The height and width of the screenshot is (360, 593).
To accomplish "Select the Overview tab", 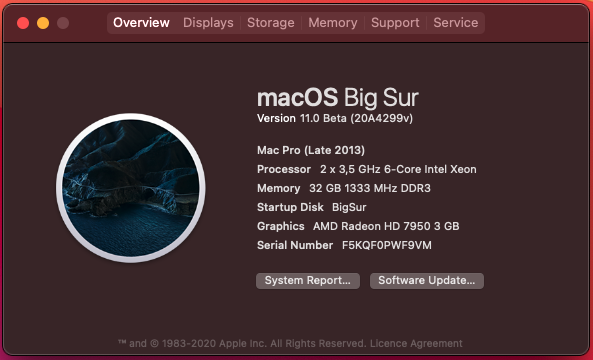I will pos(141,23).
